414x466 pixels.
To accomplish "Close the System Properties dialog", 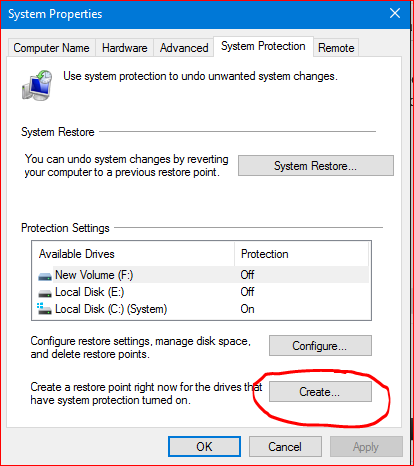I will 395,13.
